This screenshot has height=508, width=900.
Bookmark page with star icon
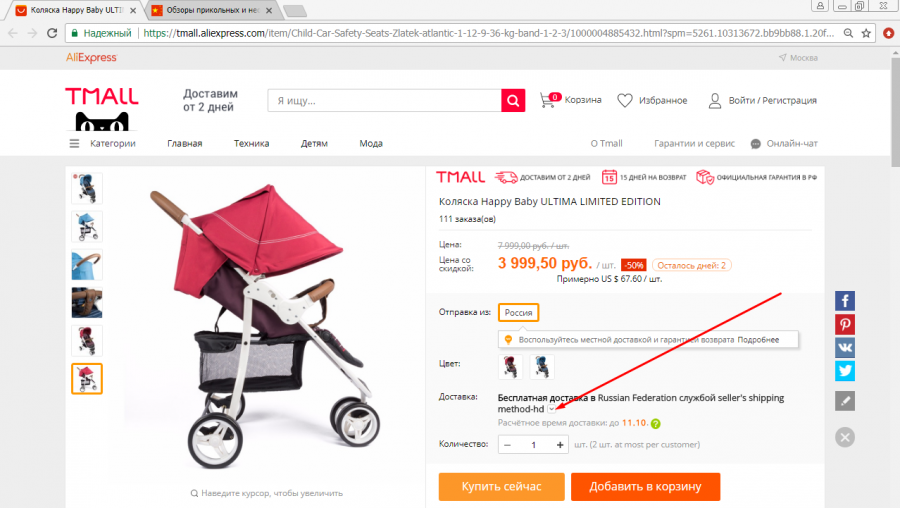click(x=866, y=33)
